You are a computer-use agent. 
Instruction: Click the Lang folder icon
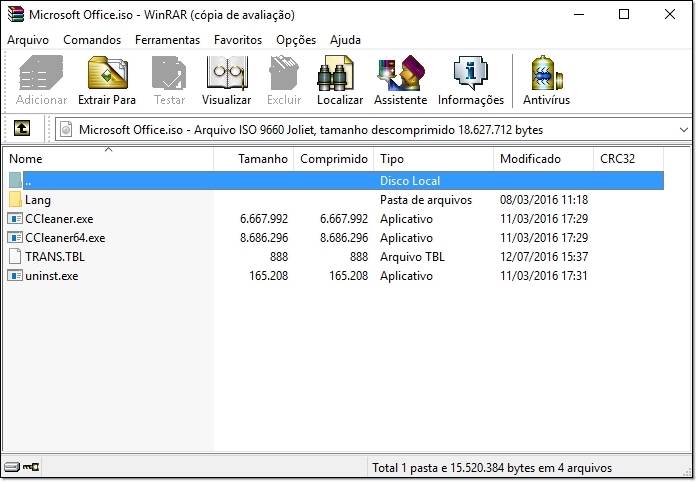click(15, 200)
